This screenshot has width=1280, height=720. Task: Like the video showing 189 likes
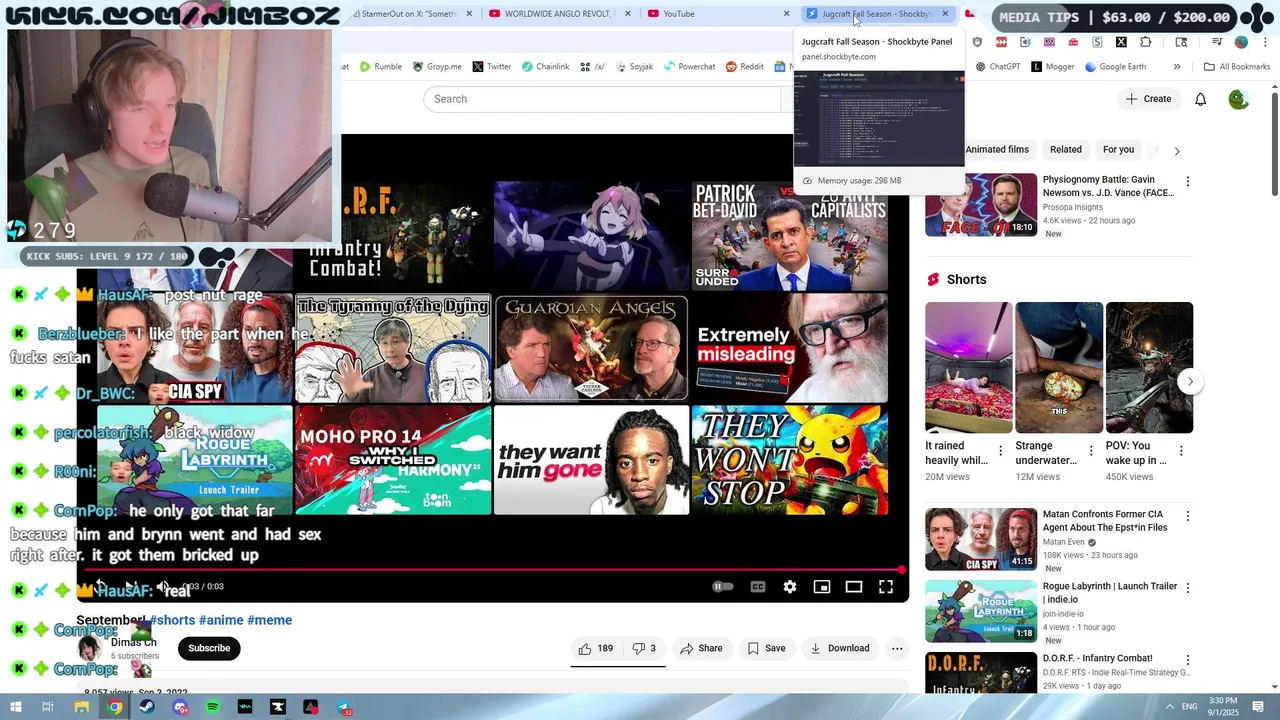[x=596, y=648]
